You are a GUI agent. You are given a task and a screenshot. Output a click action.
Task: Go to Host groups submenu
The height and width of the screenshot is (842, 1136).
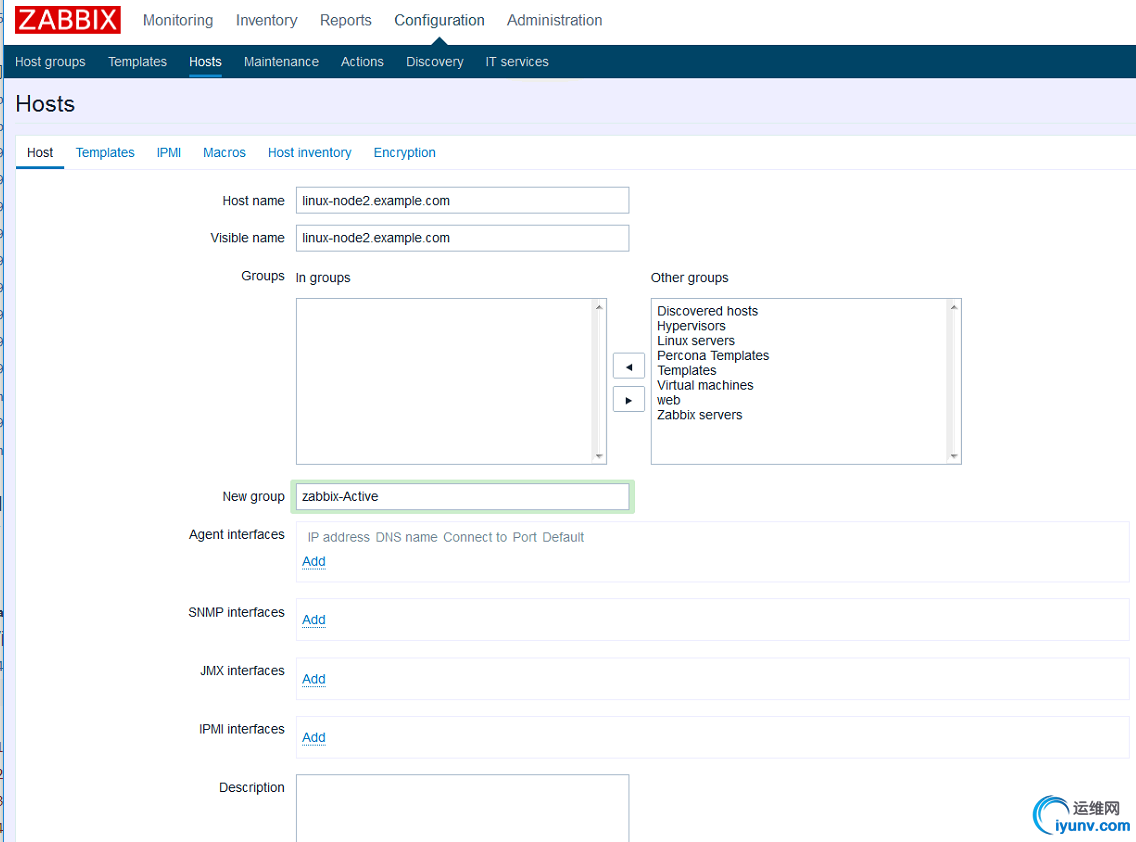point(50,62)
